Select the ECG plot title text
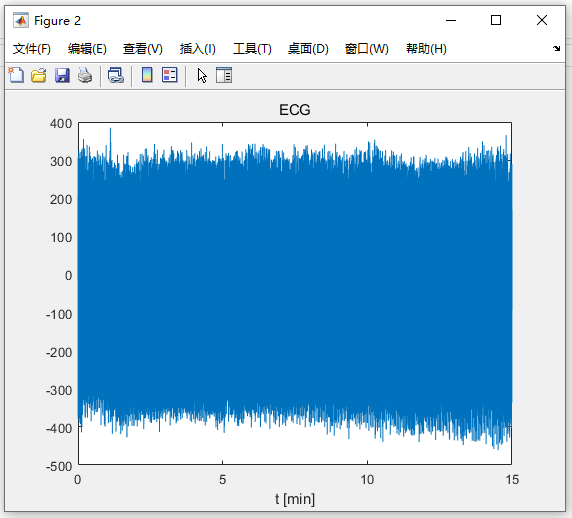This screenshot has height=518, width=572. 295,110
